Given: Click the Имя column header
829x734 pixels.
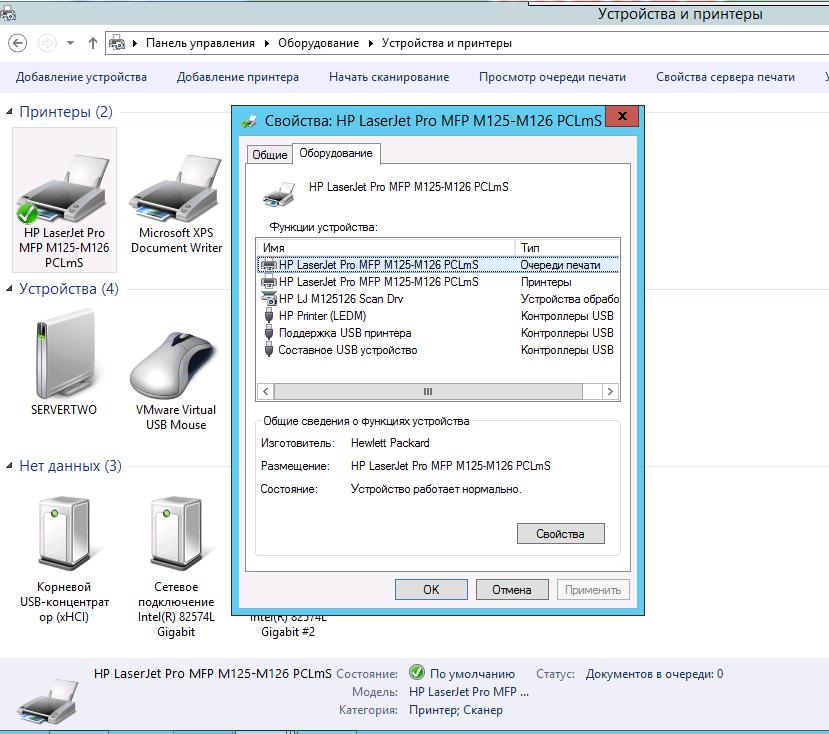Looking at the screenshot, I should [386, 247].
